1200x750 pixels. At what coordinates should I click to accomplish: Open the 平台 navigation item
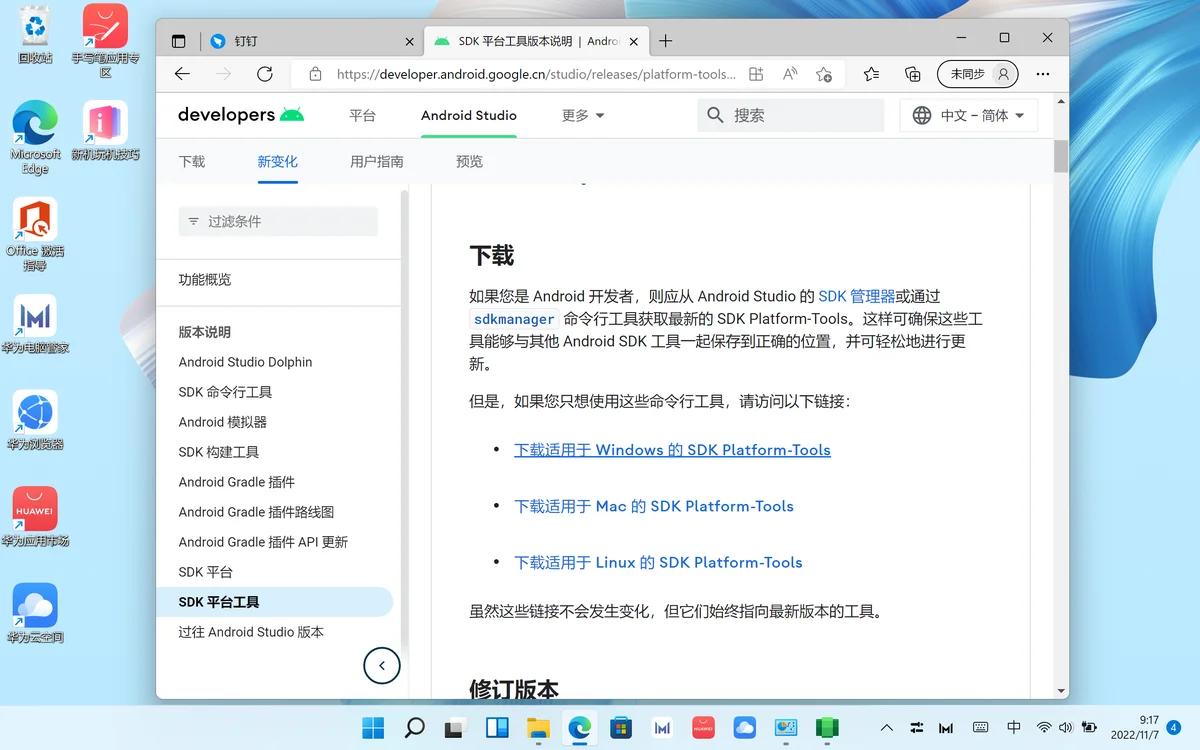362,115
